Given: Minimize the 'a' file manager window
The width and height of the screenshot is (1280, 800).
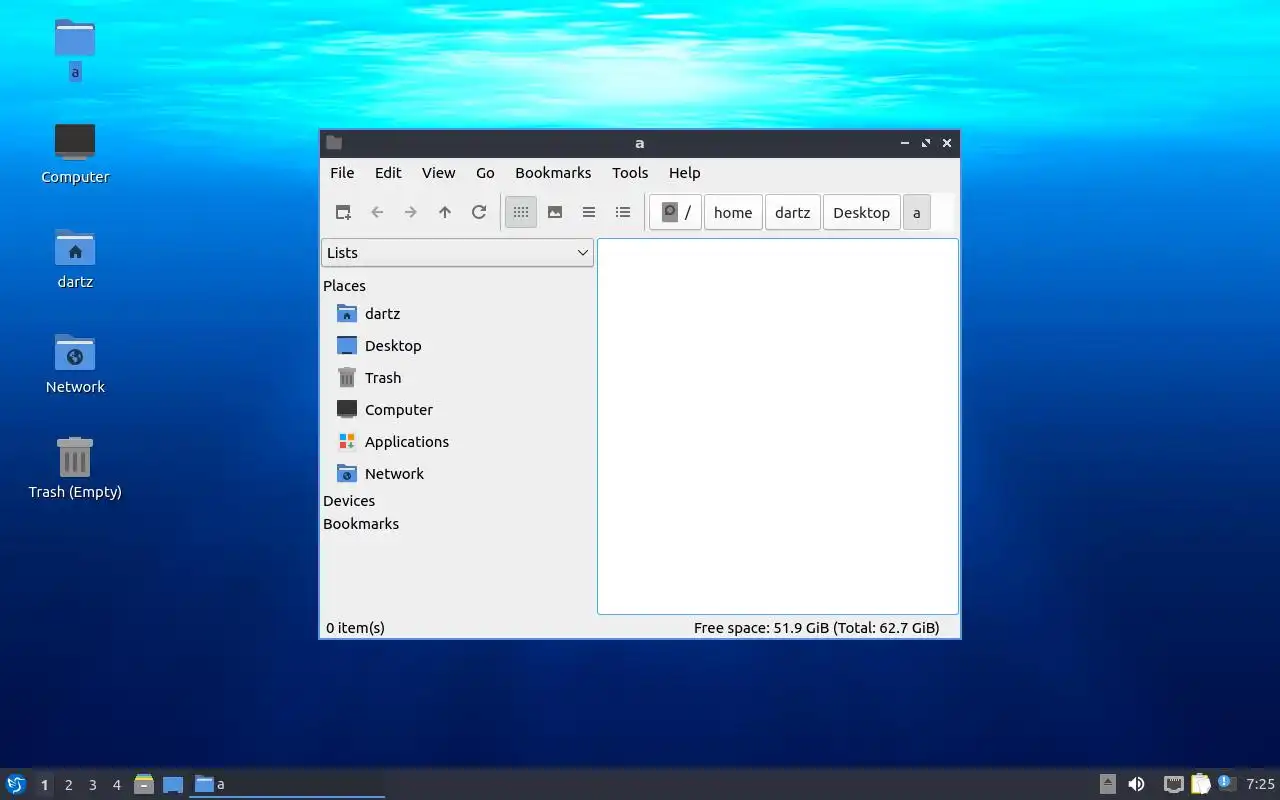Looking at the screenshot, I should click(905, 143).
